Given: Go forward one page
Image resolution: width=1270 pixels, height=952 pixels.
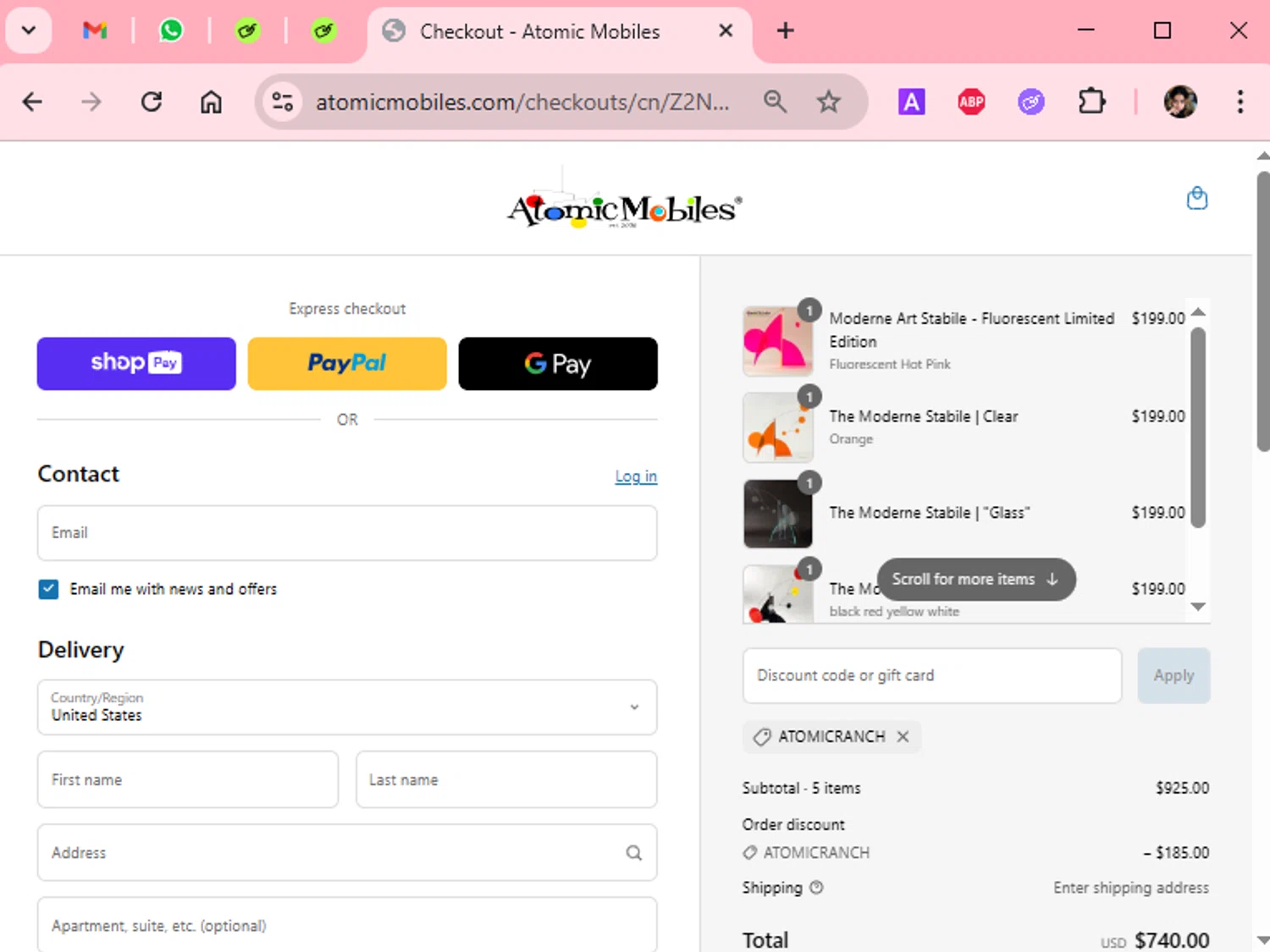Looking at the screenshot, I should (x=91, y=102).
